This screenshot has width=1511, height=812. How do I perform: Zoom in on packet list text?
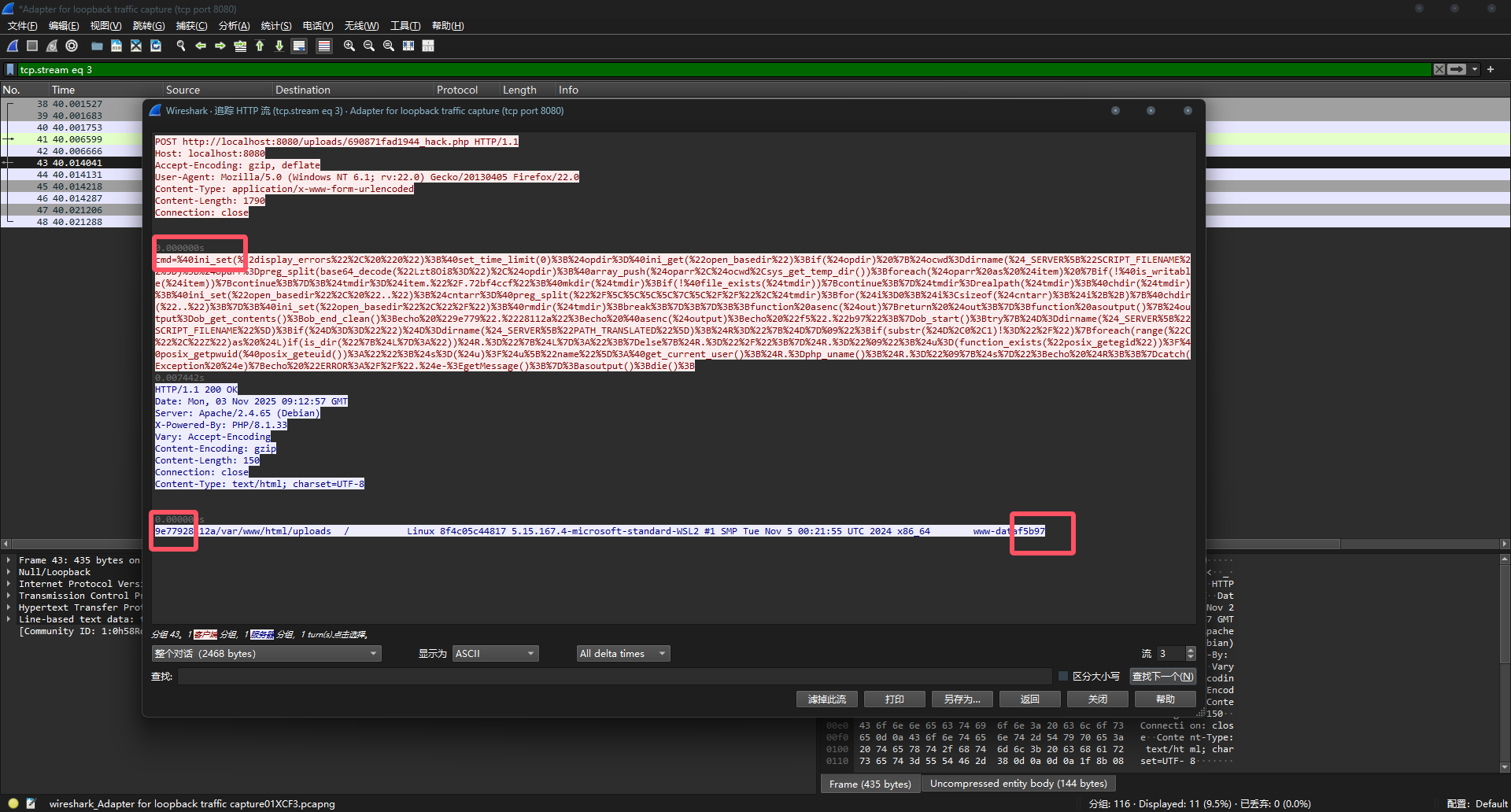[x=349, y=46]
